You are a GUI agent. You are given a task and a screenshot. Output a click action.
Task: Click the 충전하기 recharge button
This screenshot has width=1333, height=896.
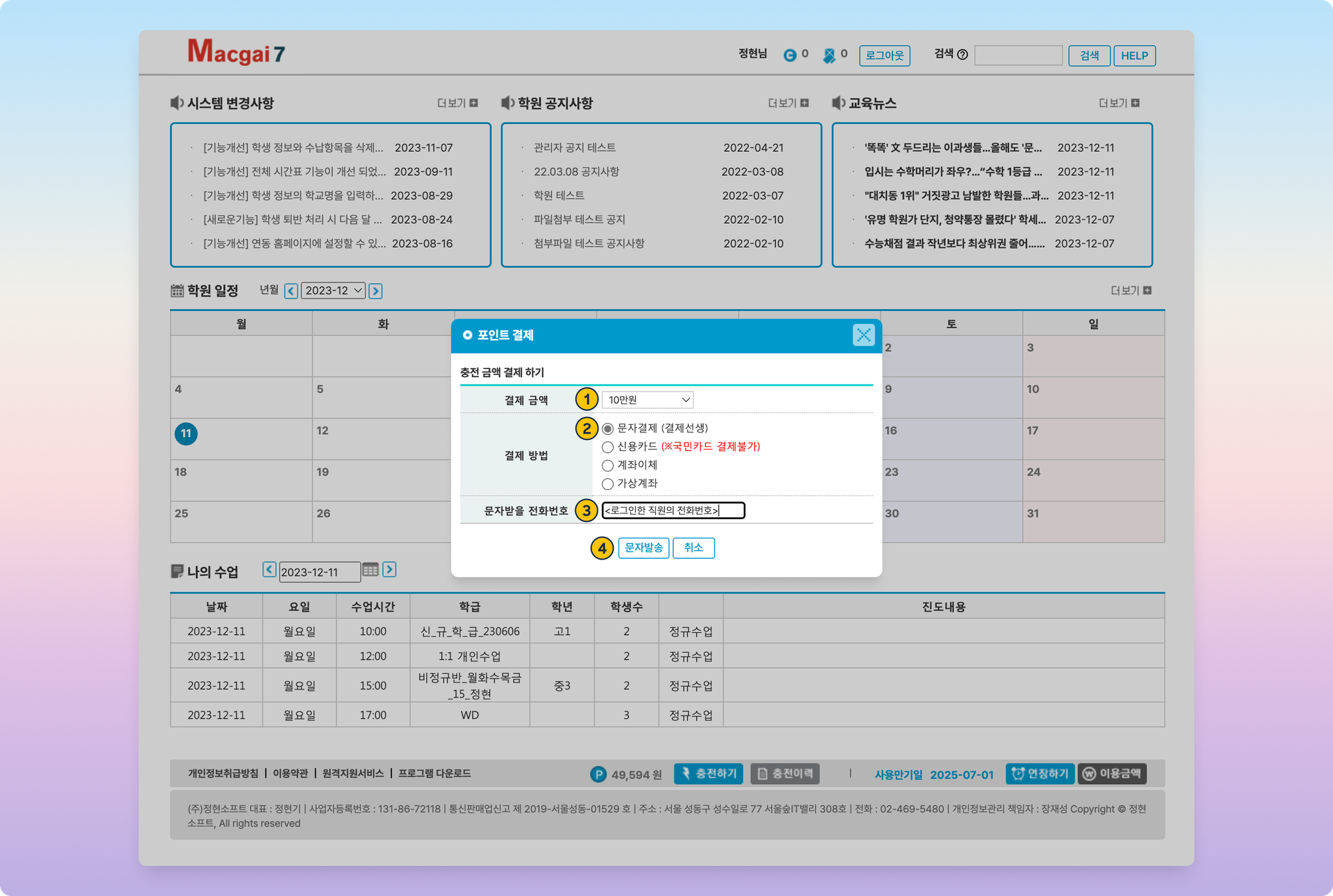tap(709, 773)
